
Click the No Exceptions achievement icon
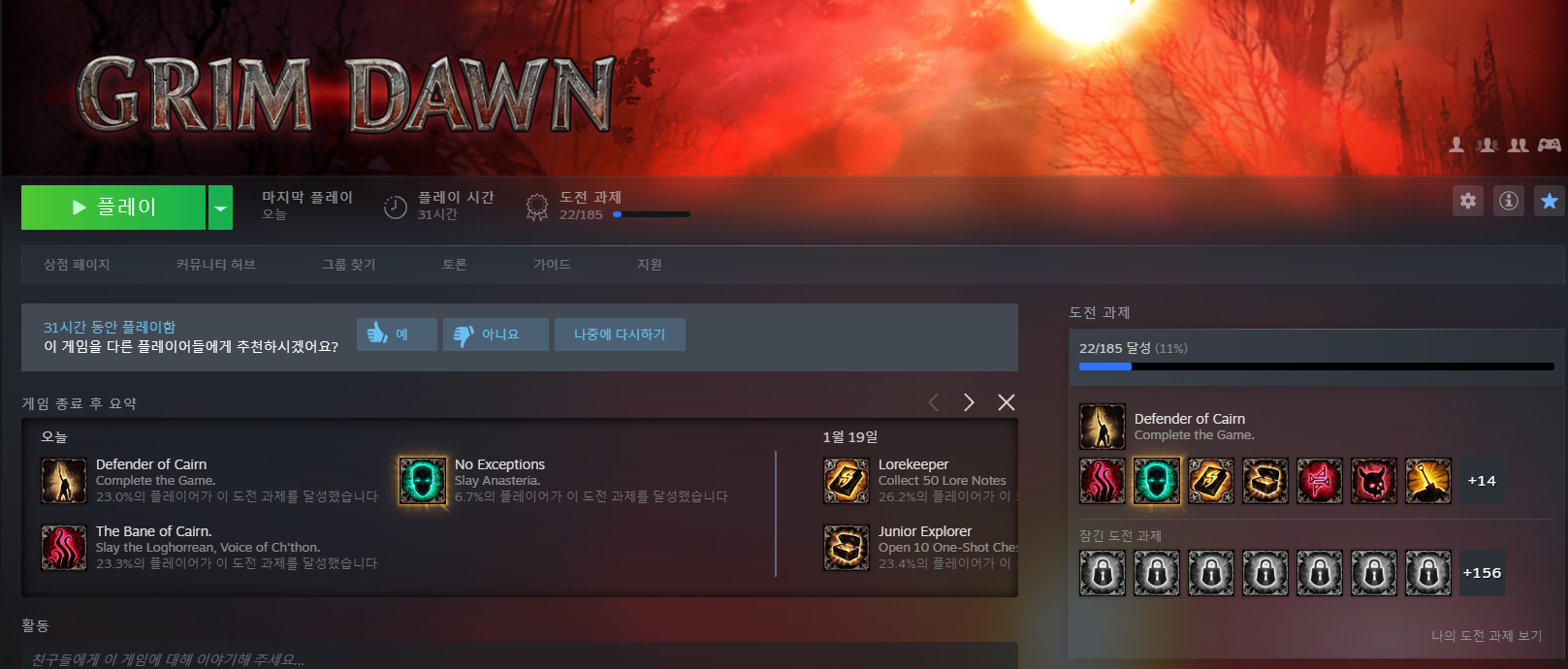(423, 481)
